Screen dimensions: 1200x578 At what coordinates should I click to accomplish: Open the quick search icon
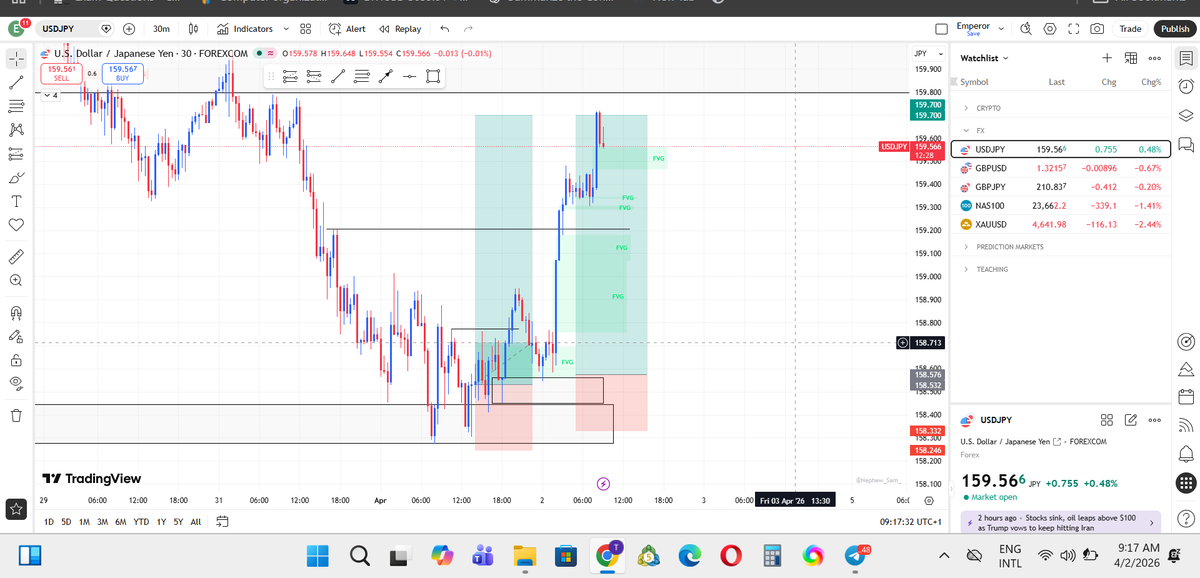coord(1026,29)
